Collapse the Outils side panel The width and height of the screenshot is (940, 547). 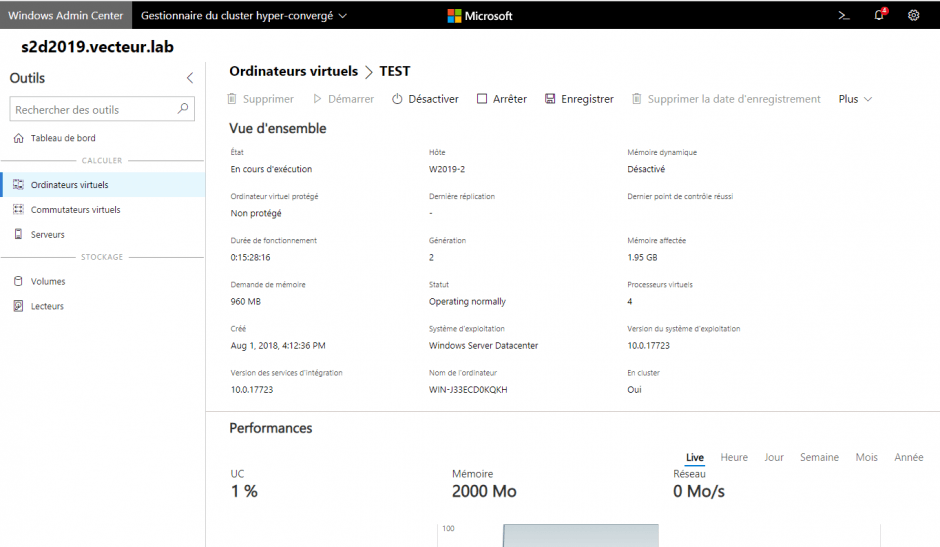190,78
